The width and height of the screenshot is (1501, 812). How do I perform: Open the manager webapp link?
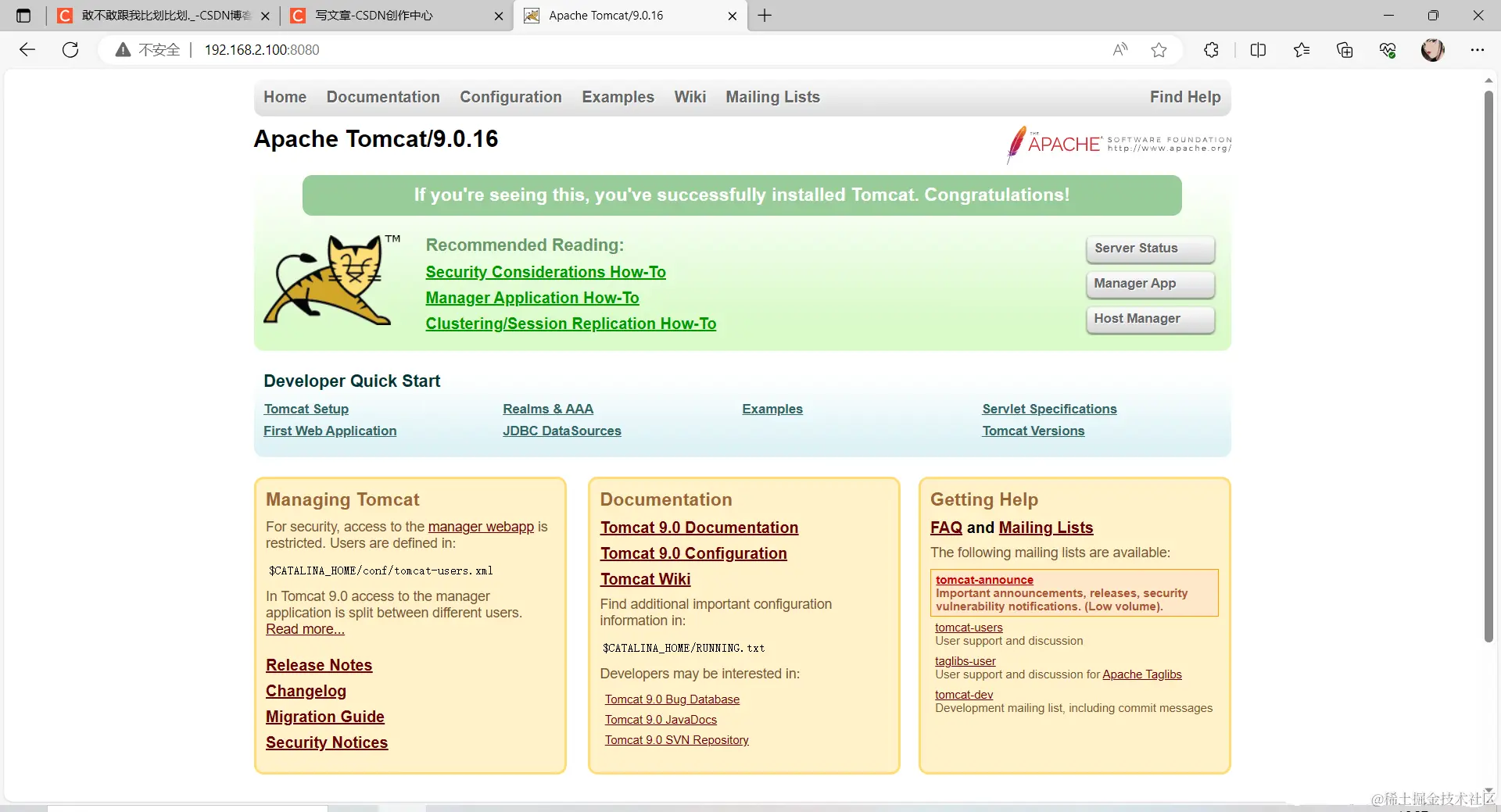coord(481,527)
